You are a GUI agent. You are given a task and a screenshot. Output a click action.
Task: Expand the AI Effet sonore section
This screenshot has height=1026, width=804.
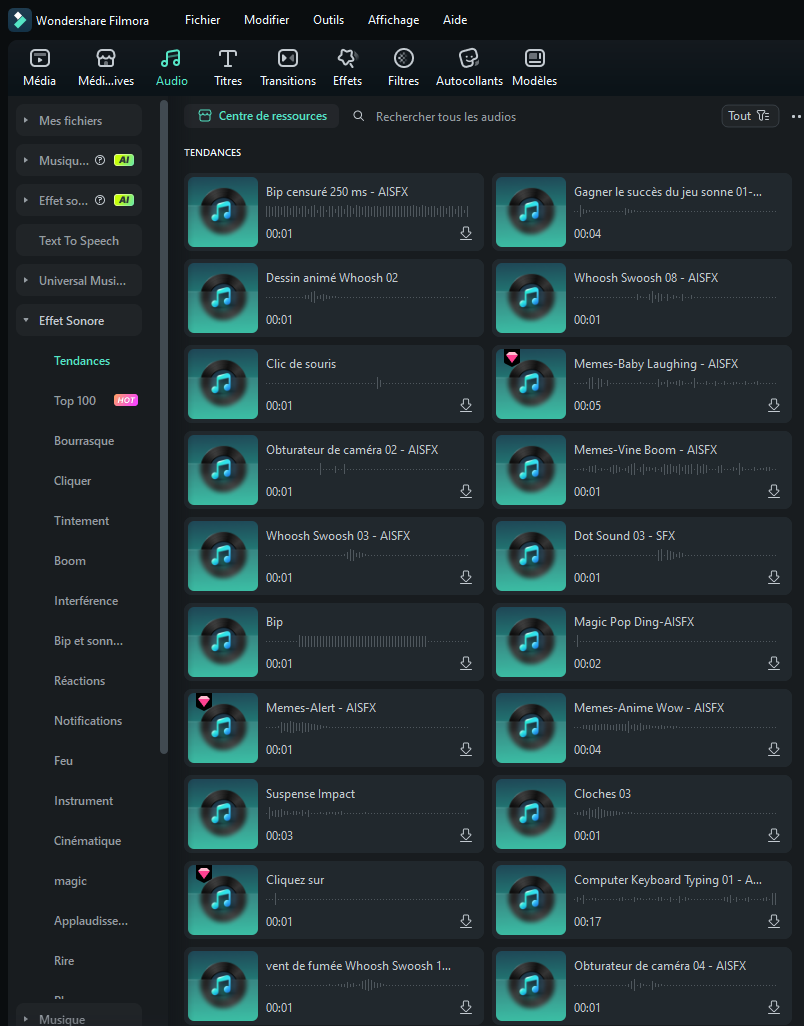(26, 200)
